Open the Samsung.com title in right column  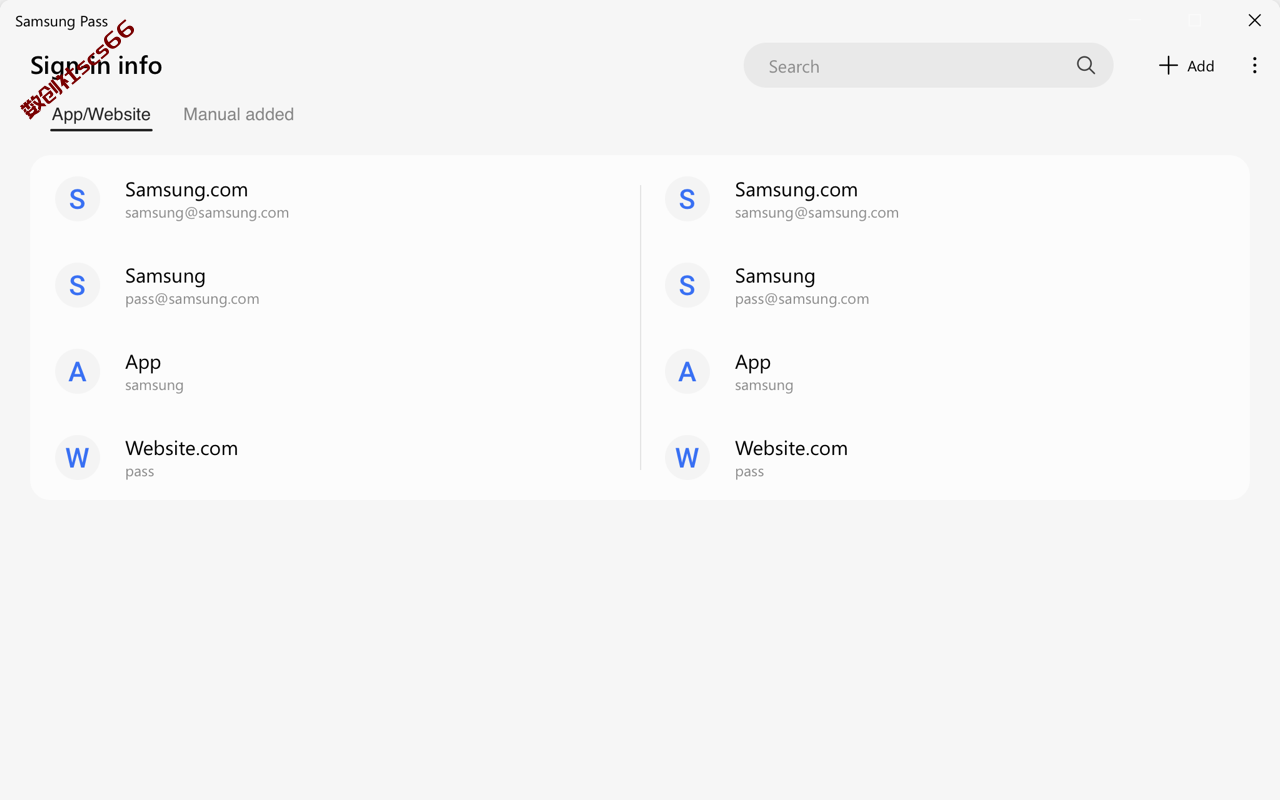796,189
